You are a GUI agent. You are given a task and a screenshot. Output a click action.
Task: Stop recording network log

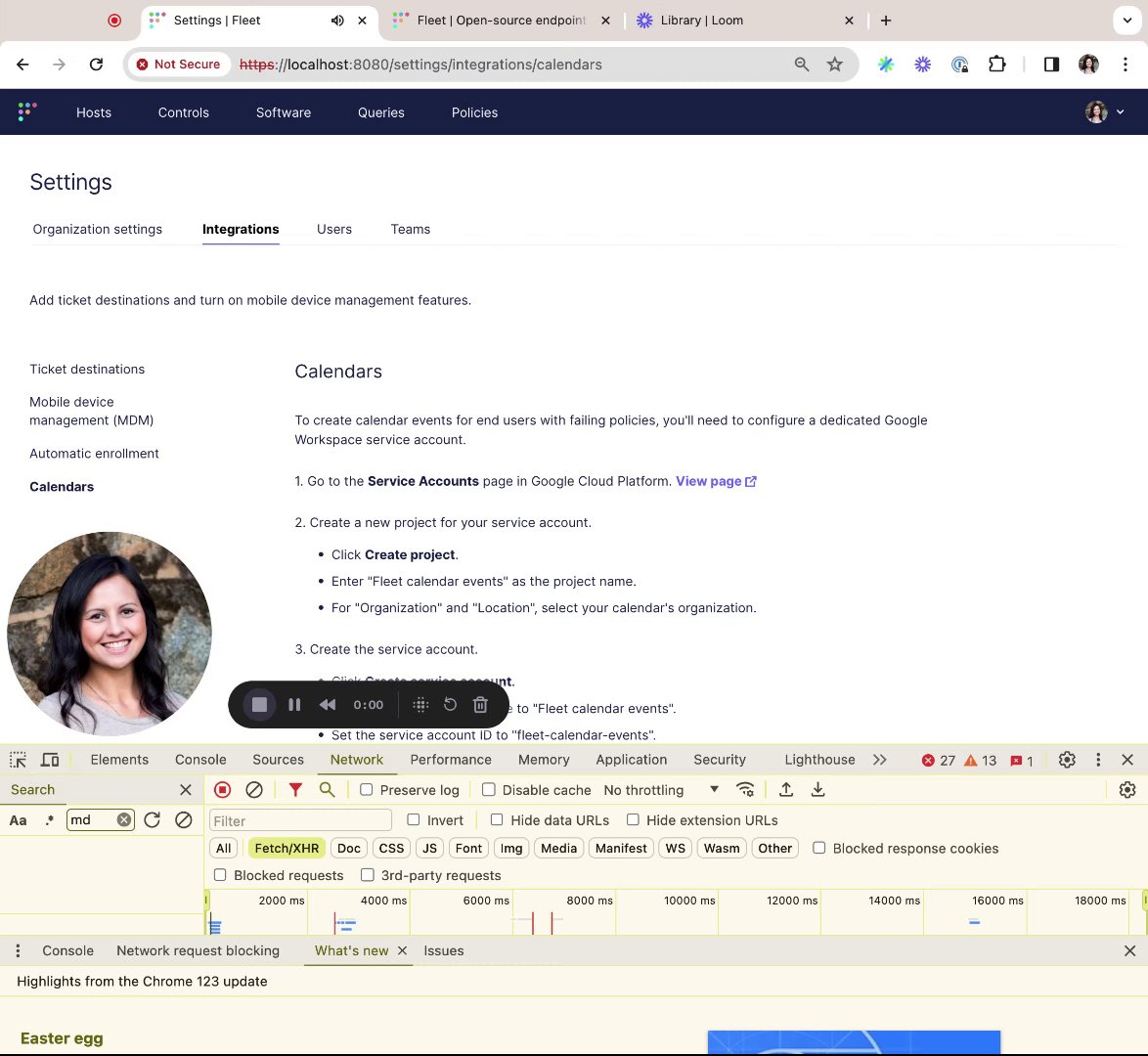(223, 790)
